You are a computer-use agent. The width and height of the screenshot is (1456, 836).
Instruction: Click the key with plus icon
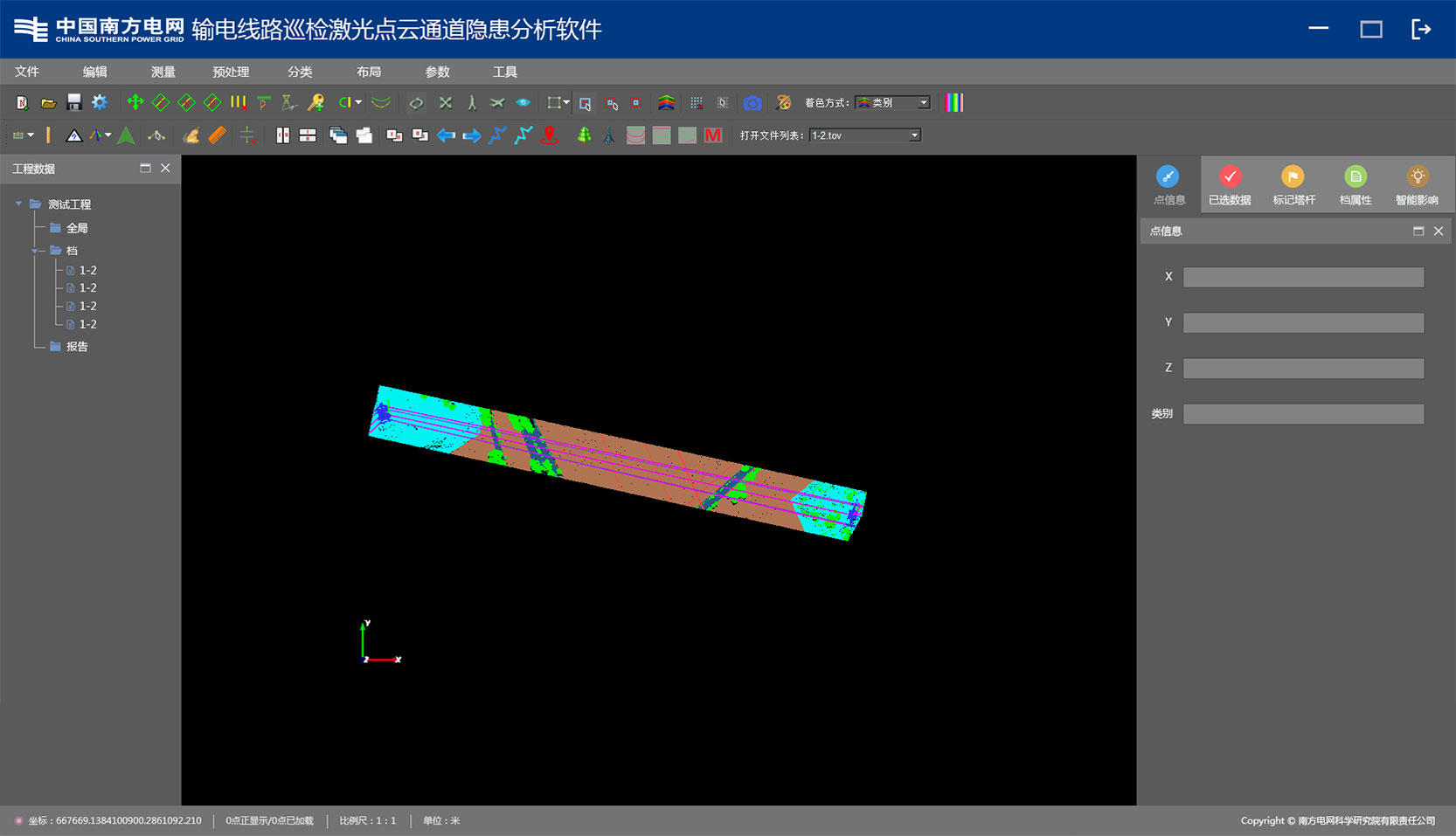315,103
